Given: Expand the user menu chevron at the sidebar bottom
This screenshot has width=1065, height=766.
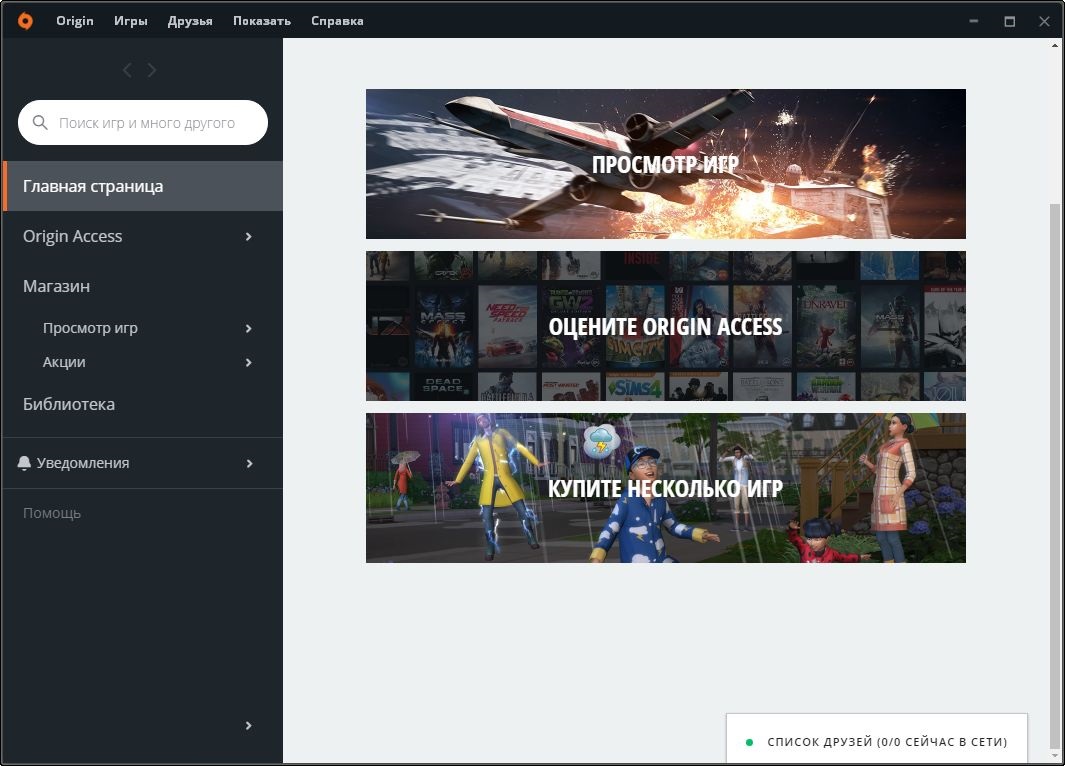Looking at the screenshot, I should coord(249,725).
